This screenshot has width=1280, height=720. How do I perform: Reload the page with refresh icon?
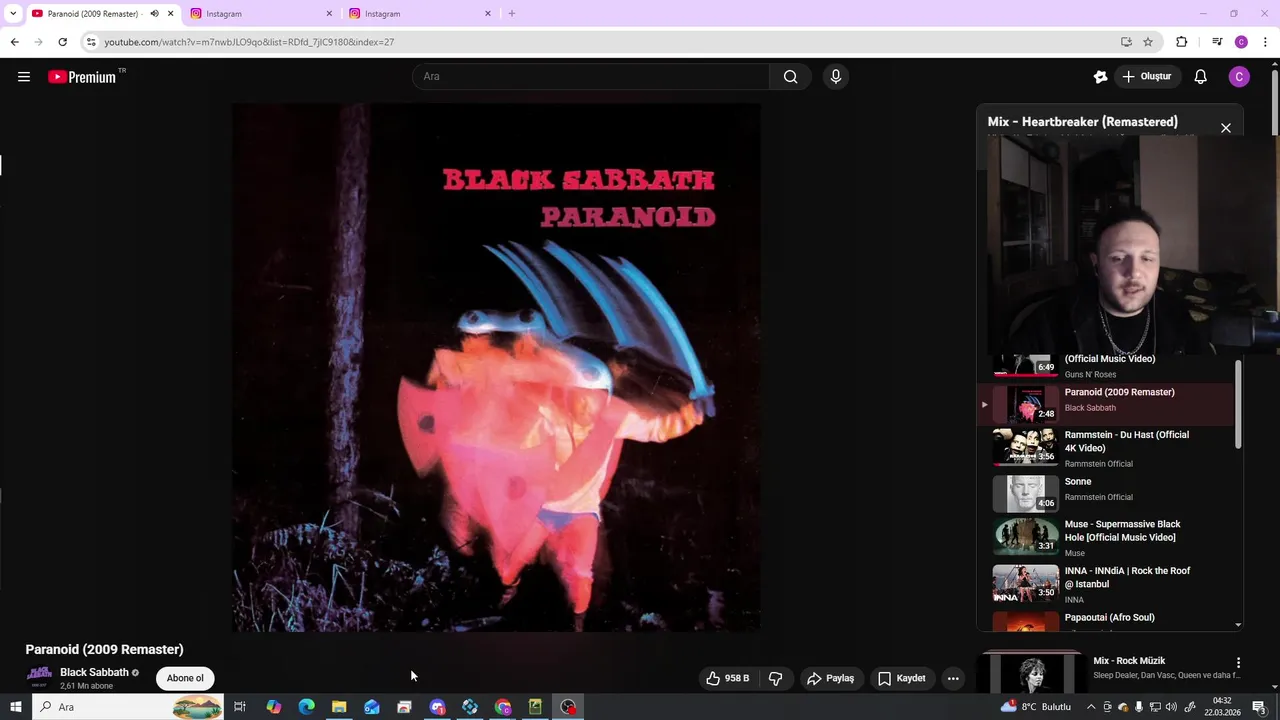click(63, 42)
